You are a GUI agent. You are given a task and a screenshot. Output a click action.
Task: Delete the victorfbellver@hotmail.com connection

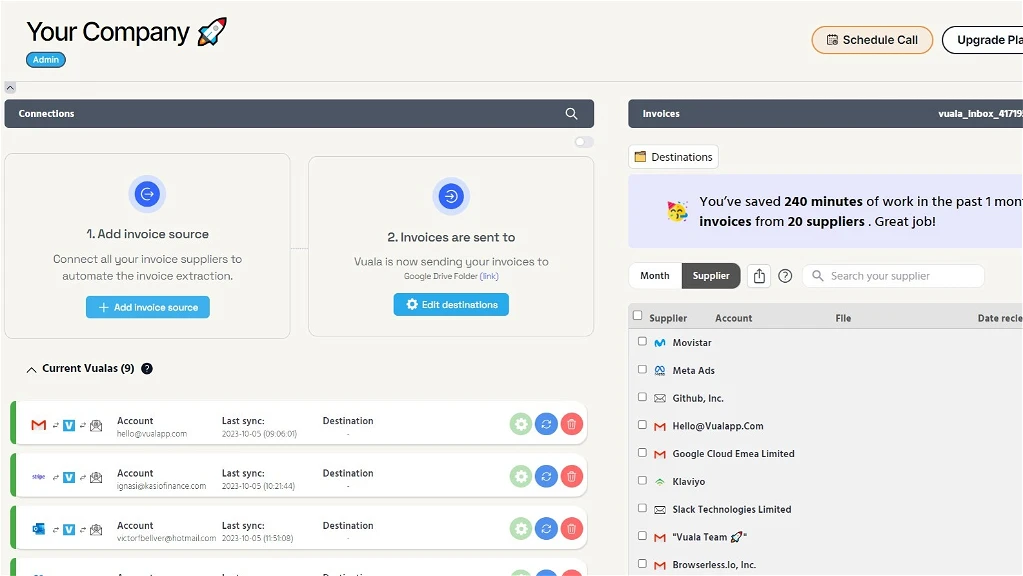click(572, 528)
